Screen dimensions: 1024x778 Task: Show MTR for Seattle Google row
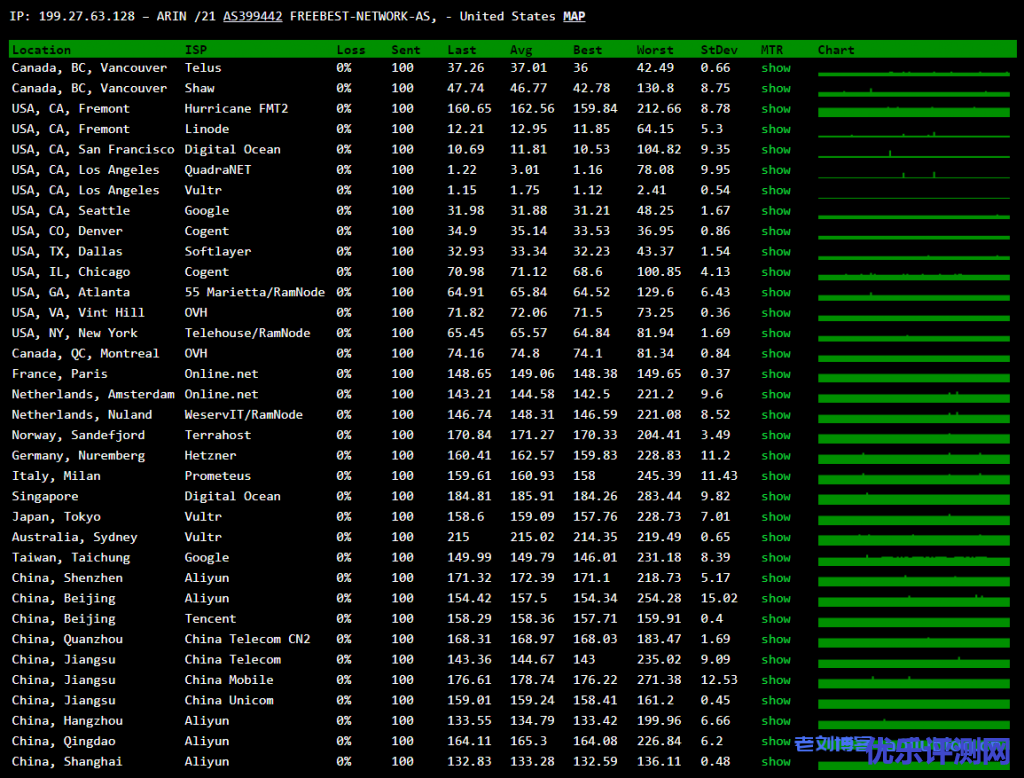(x=775, y=211)
